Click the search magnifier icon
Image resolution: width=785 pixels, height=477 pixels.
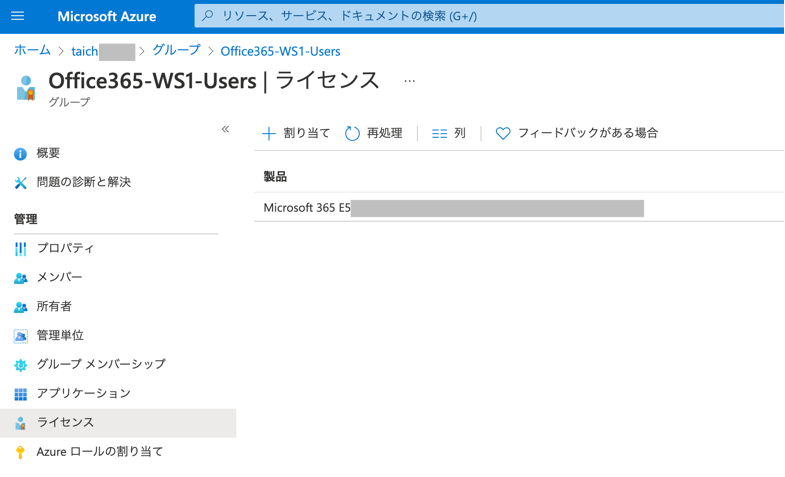point(207,16)
